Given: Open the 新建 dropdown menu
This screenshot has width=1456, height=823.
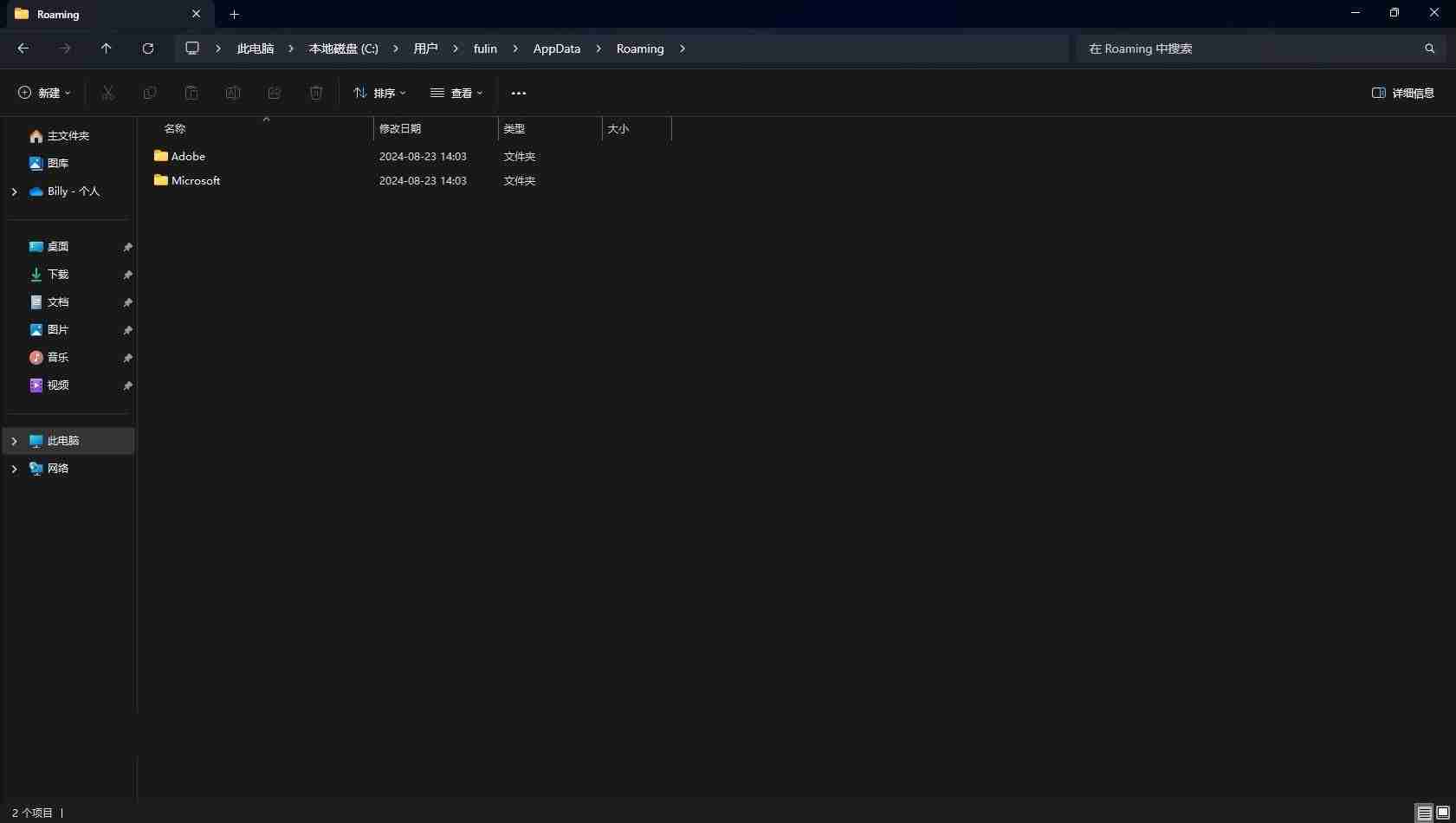Looking at the screenshot, I should pyautogui.click(x=44, y=93).
